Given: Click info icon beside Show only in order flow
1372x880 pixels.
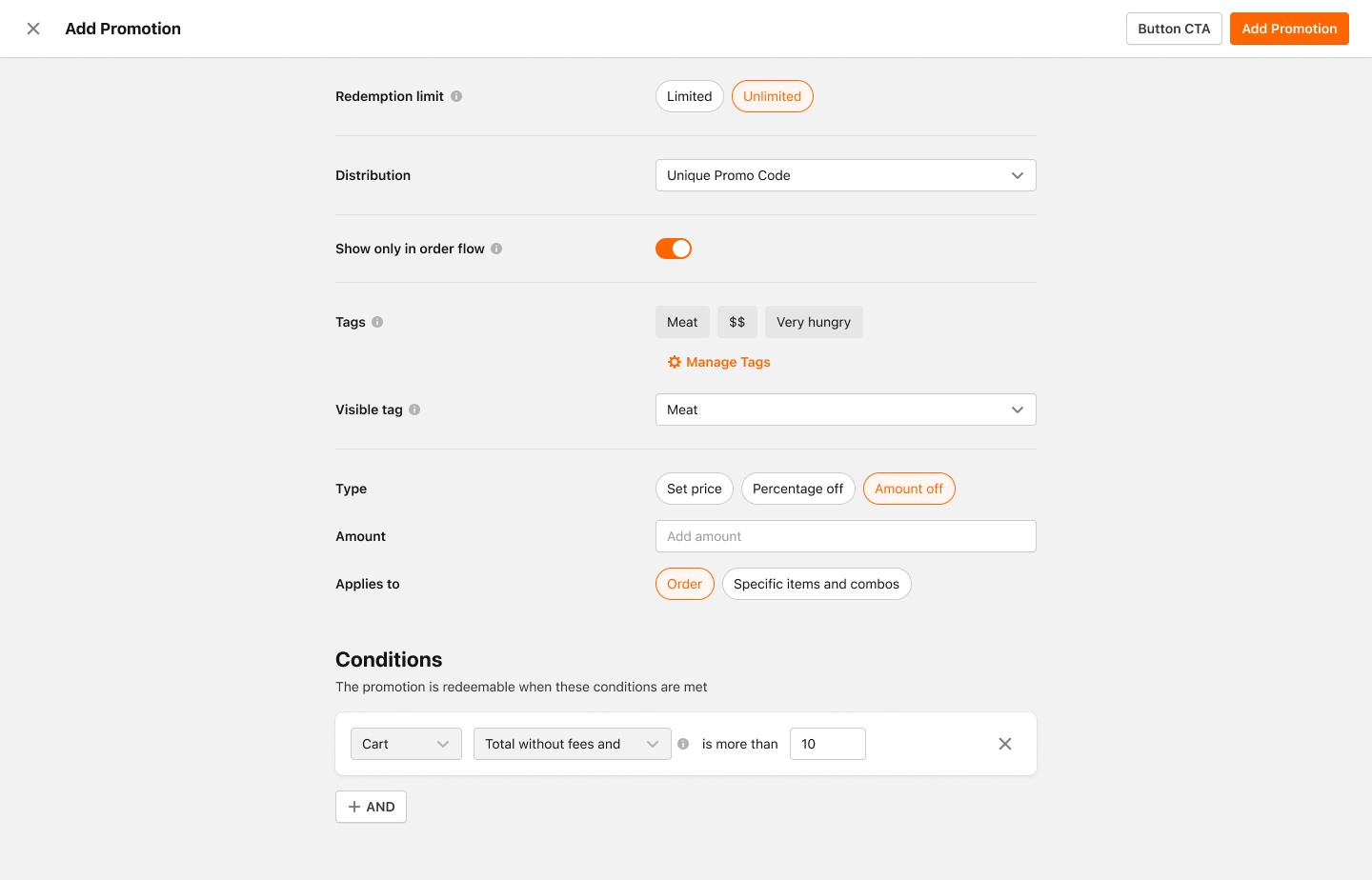Looking at the screenshot, I should (x=496, y=249).
